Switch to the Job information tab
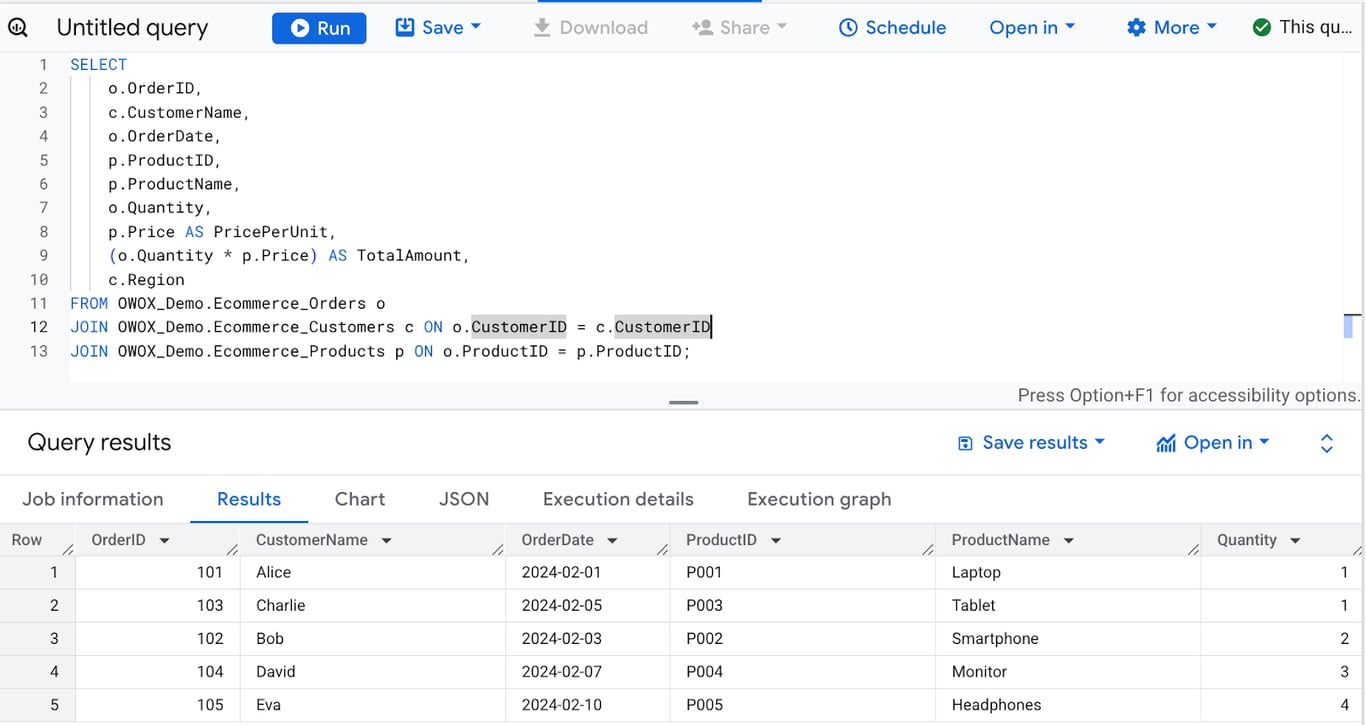The image size is (1366, 725). [x=93, y=499]
